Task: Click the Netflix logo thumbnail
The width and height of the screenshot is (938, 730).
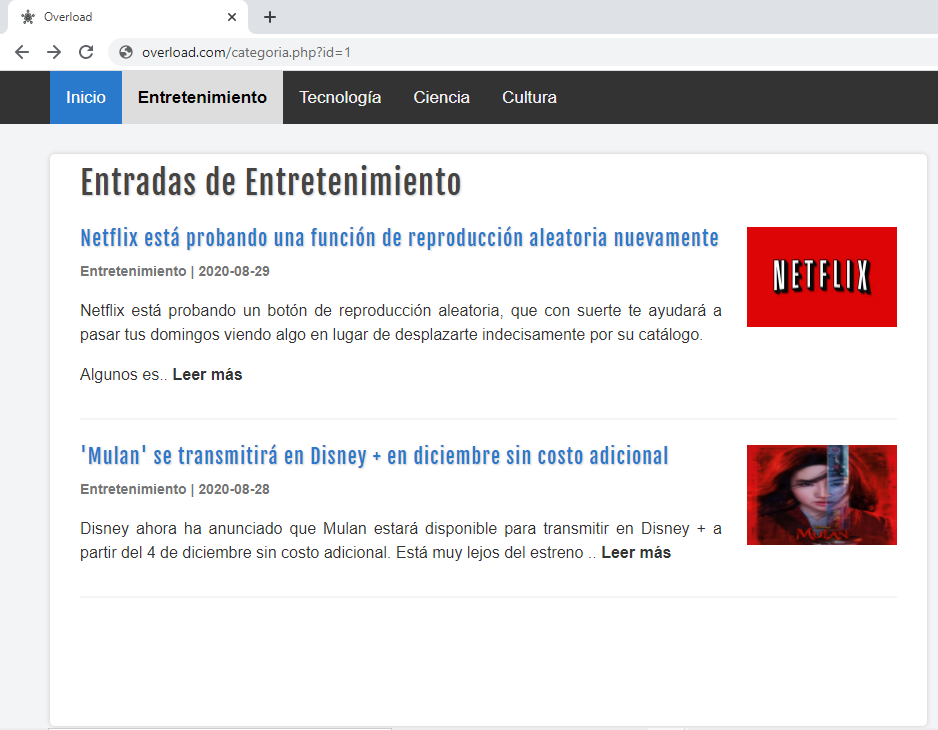Action: pos(821,277)
